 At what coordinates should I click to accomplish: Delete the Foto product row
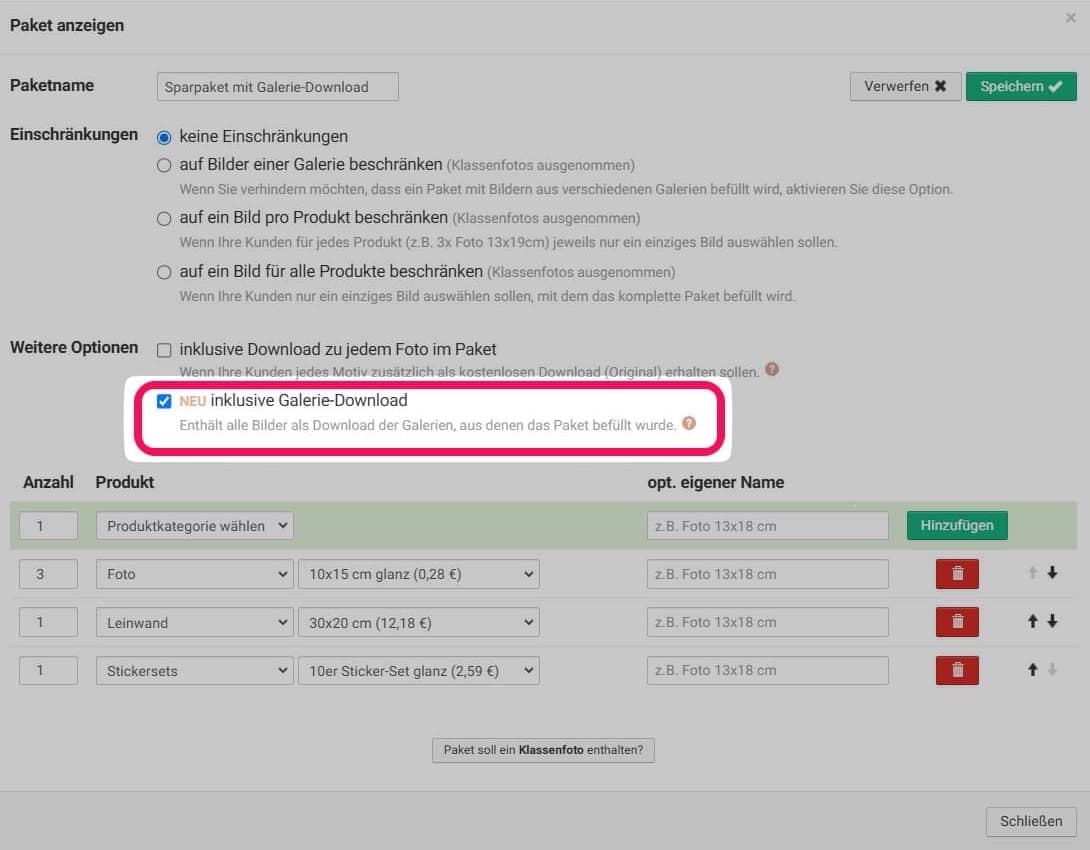957,574
